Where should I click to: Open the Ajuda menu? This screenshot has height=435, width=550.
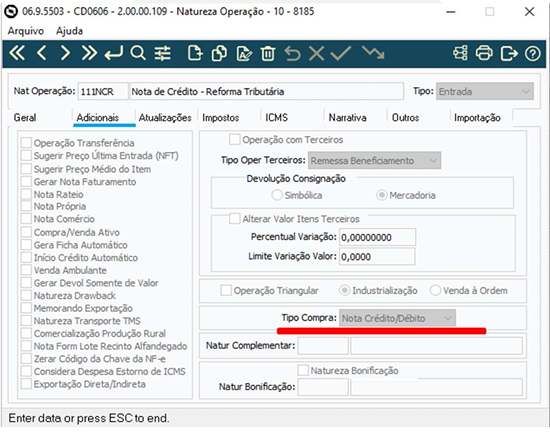tap(69, 31)
